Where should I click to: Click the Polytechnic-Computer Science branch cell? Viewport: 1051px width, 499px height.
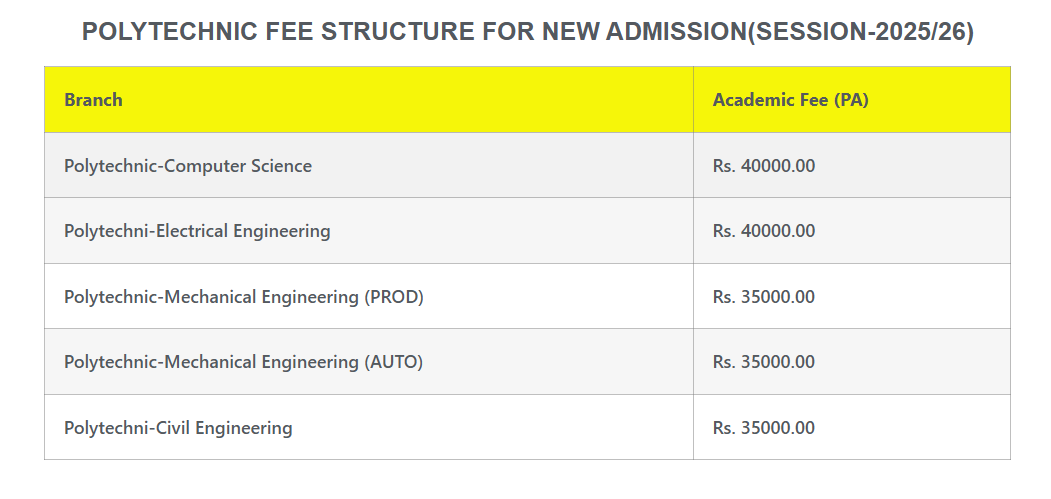point(188,166)
